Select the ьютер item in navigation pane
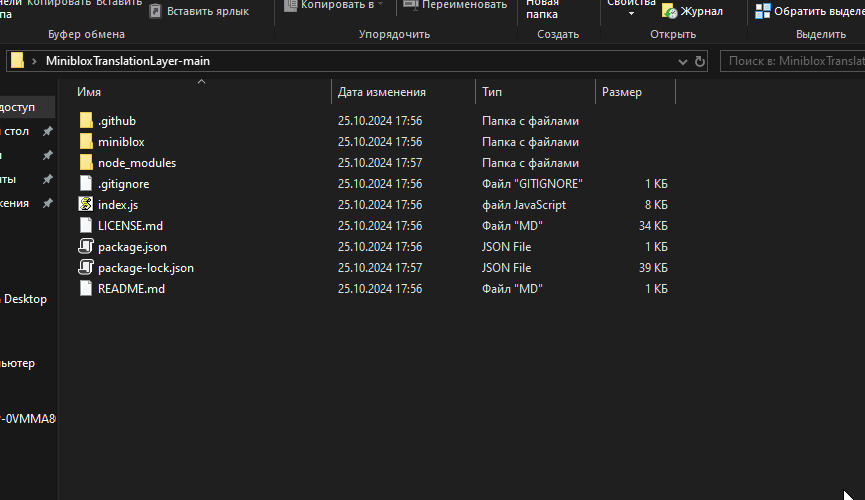This screenshot has width=865, height=500. coord(17,363)
